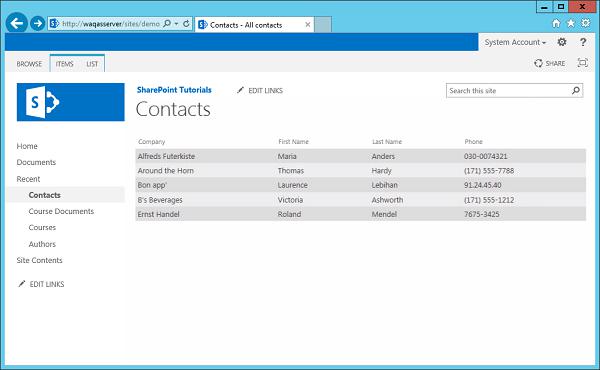Image resolution: width=600 pixels, height=370 pixels.
Task: Open Site Contents link
Action: [39, 260]
